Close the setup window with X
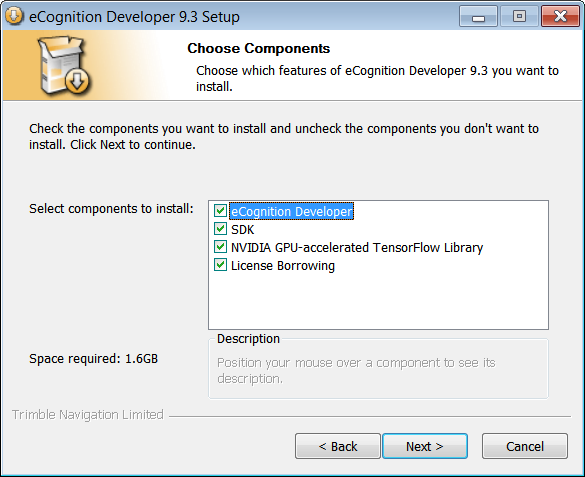The width and height of the screenshot is (585, 477). tap(560, 16)
